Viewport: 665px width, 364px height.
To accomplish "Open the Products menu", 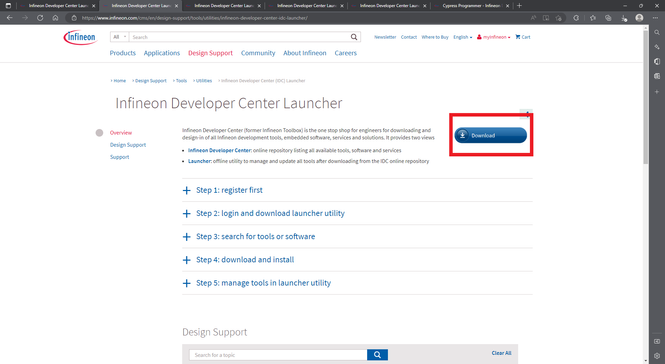I will 123,53.
